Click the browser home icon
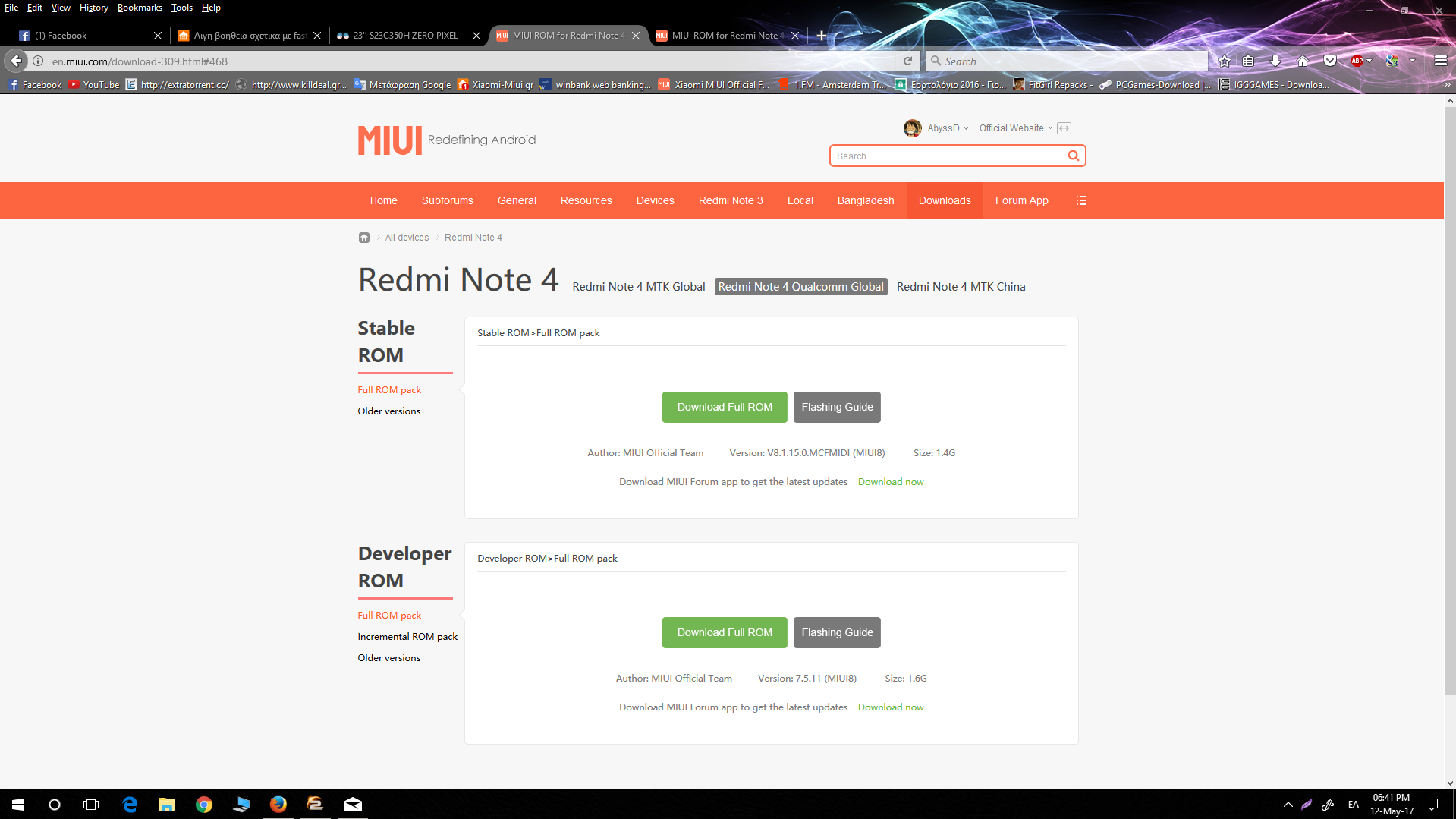The width and height of the screenshot is (1456, 819). pos(1303,61)
